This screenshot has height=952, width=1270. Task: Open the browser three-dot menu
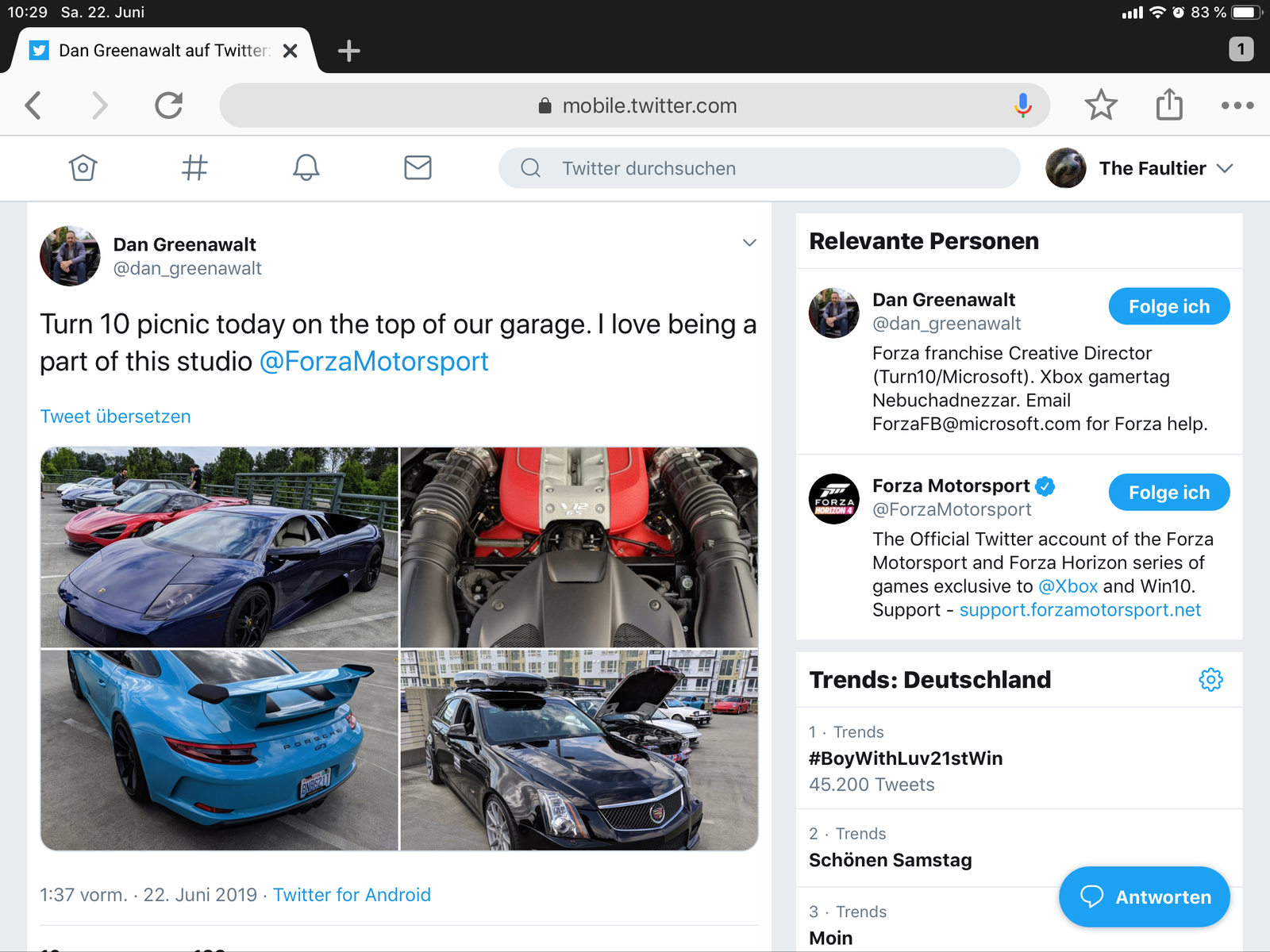click(1237, 105)
